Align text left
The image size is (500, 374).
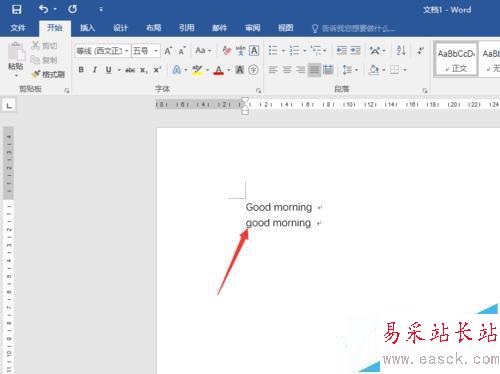tap(273, 70)
